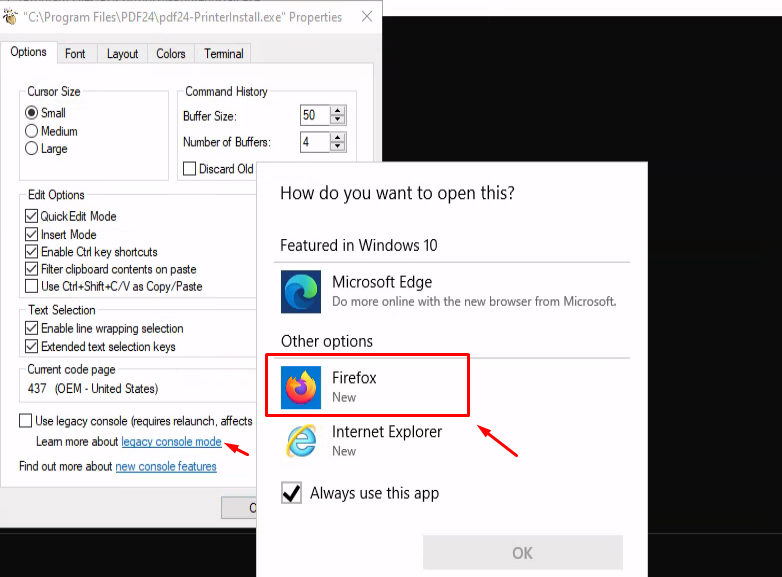
Task: Select Medium cursor size
Action: coord(31,131)
